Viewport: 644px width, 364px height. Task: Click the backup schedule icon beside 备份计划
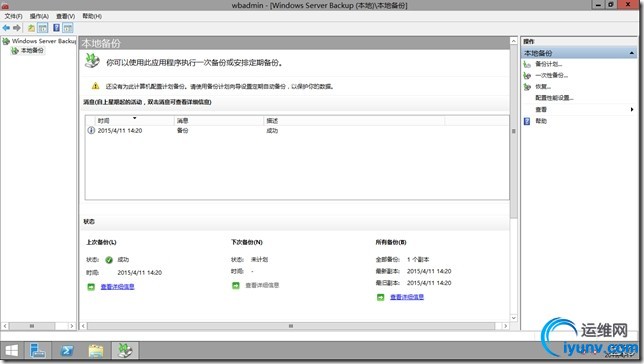(x=527, y=65)
